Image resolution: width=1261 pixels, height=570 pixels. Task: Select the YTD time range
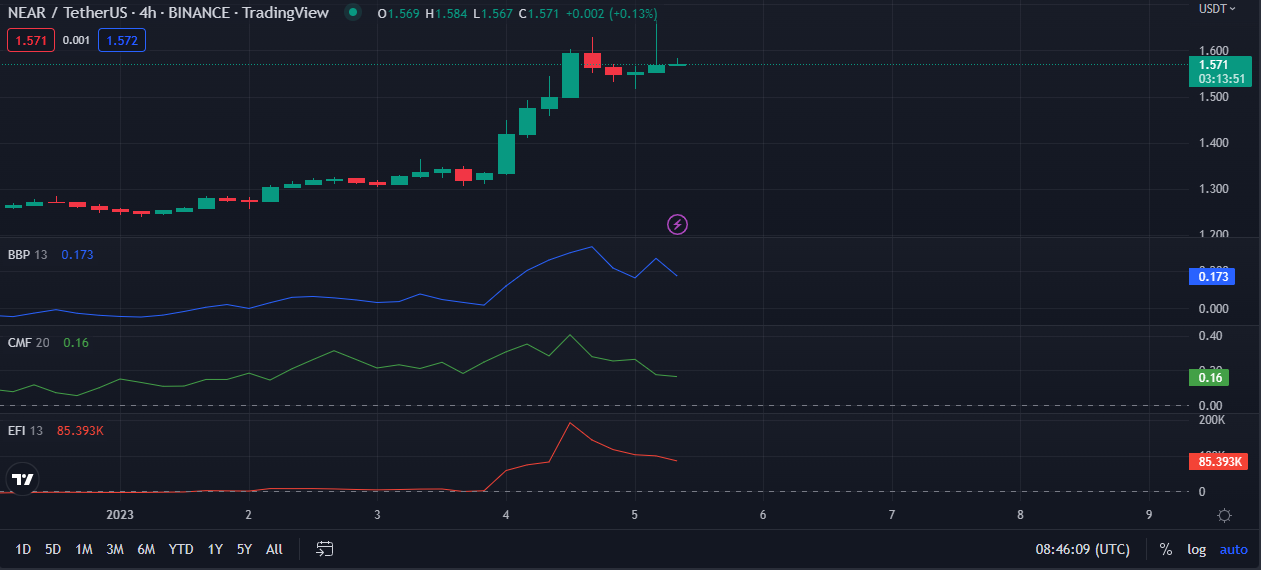[x=181, y=549]
